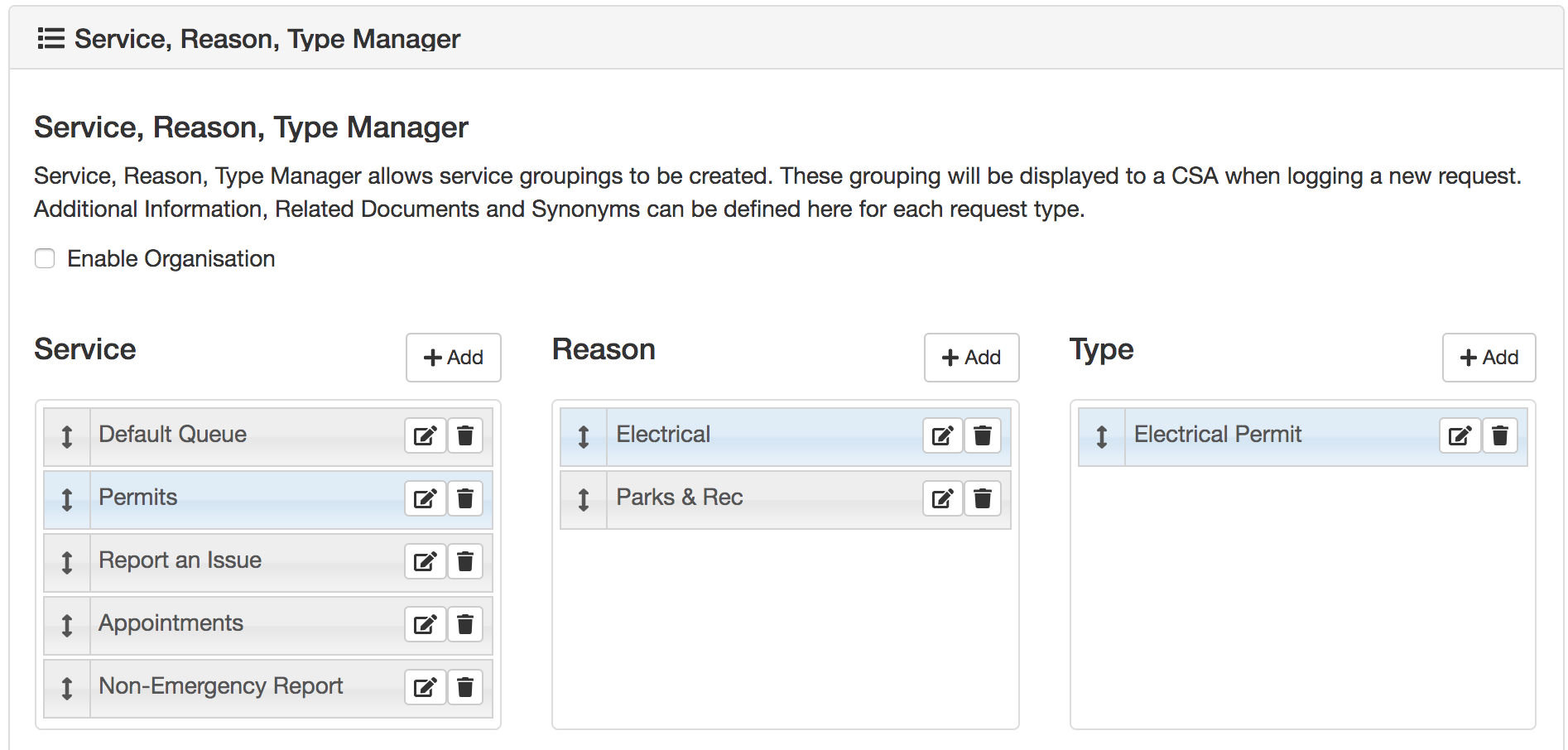This screenshot has height=750, width=1568.
Task: Edit the Report an Issue service
Action: coord(425,561)
